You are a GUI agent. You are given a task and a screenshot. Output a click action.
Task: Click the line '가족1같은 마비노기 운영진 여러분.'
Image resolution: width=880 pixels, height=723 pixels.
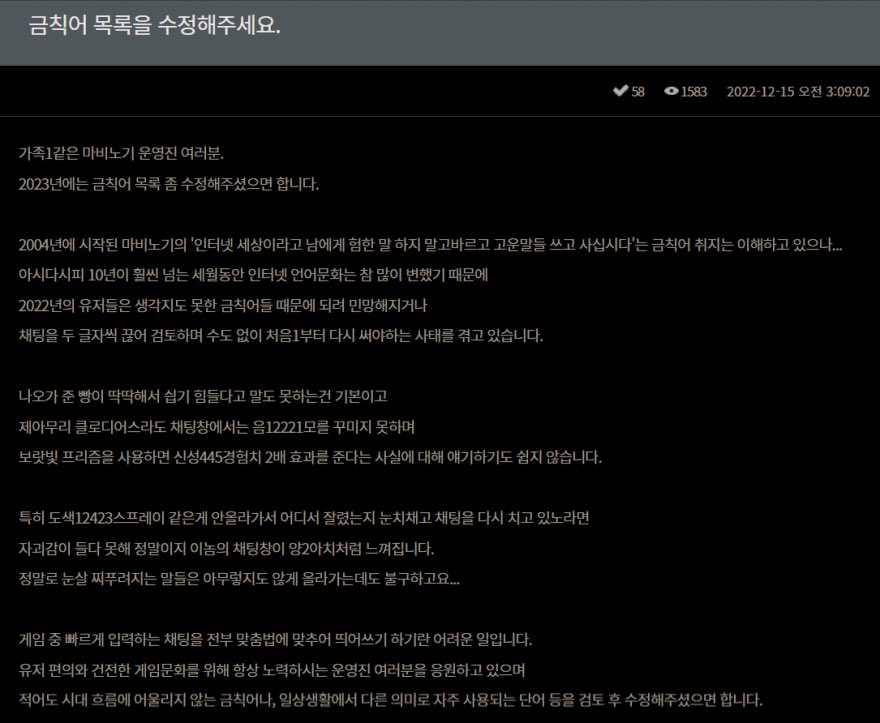pos(121,153)
